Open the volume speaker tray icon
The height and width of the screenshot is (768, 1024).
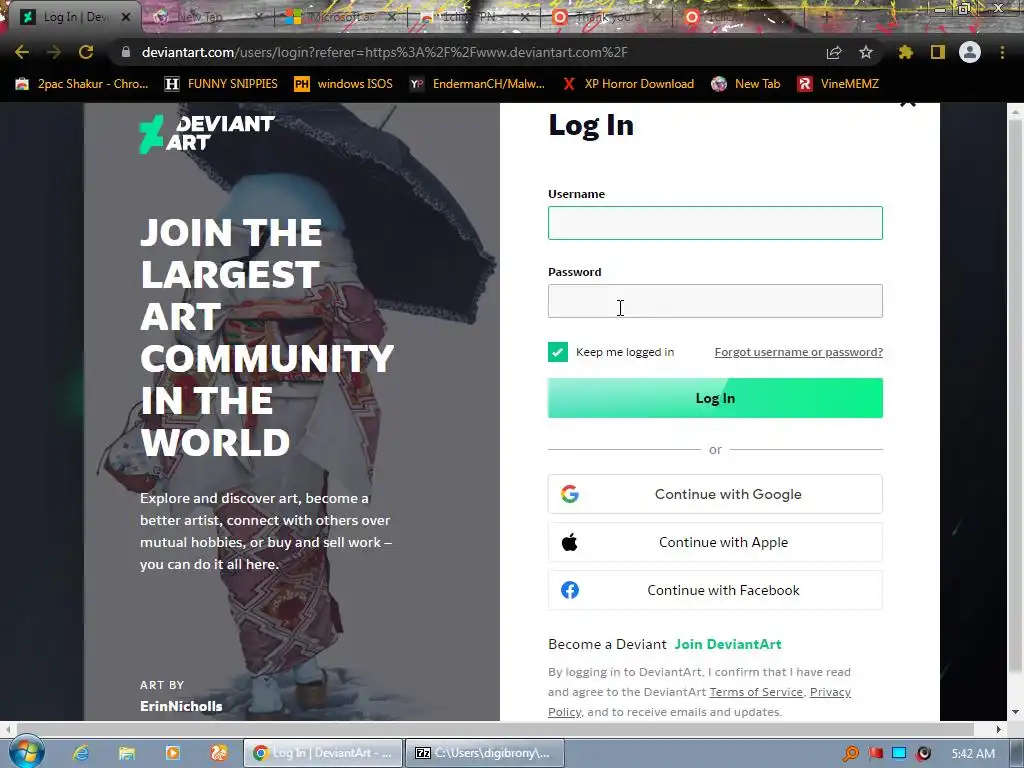point(923,754)
